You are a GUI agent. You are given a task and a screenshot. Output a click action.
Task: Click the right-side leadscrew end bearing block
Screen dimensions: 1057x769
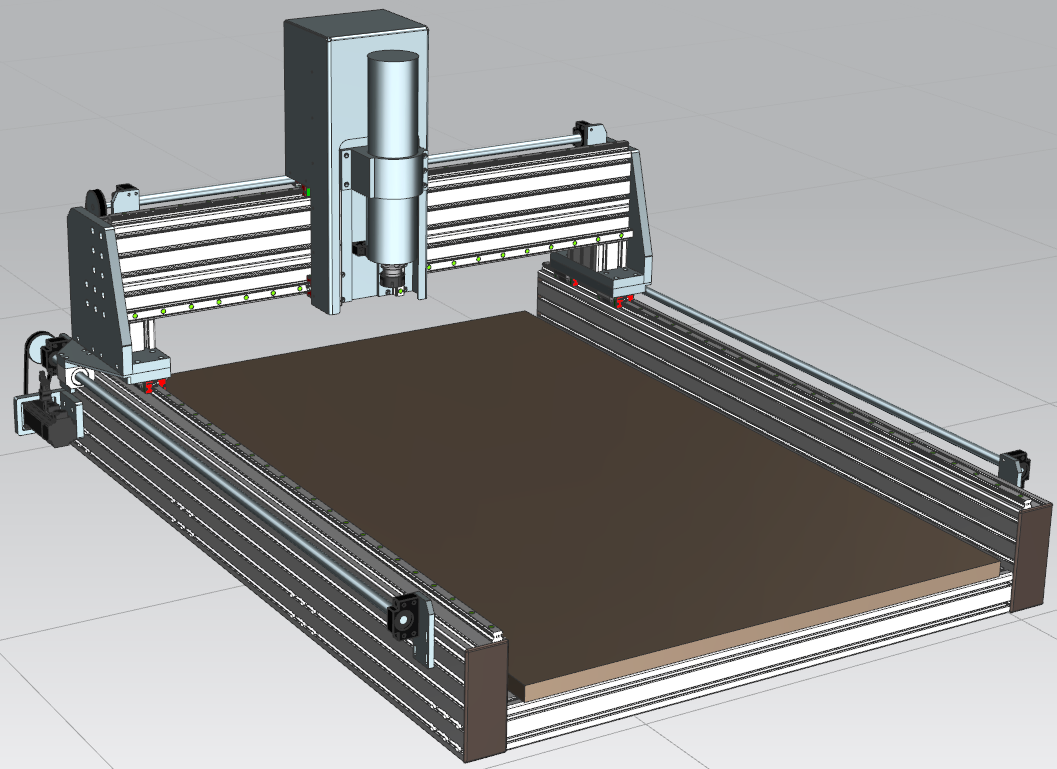tap(1014, 465)
